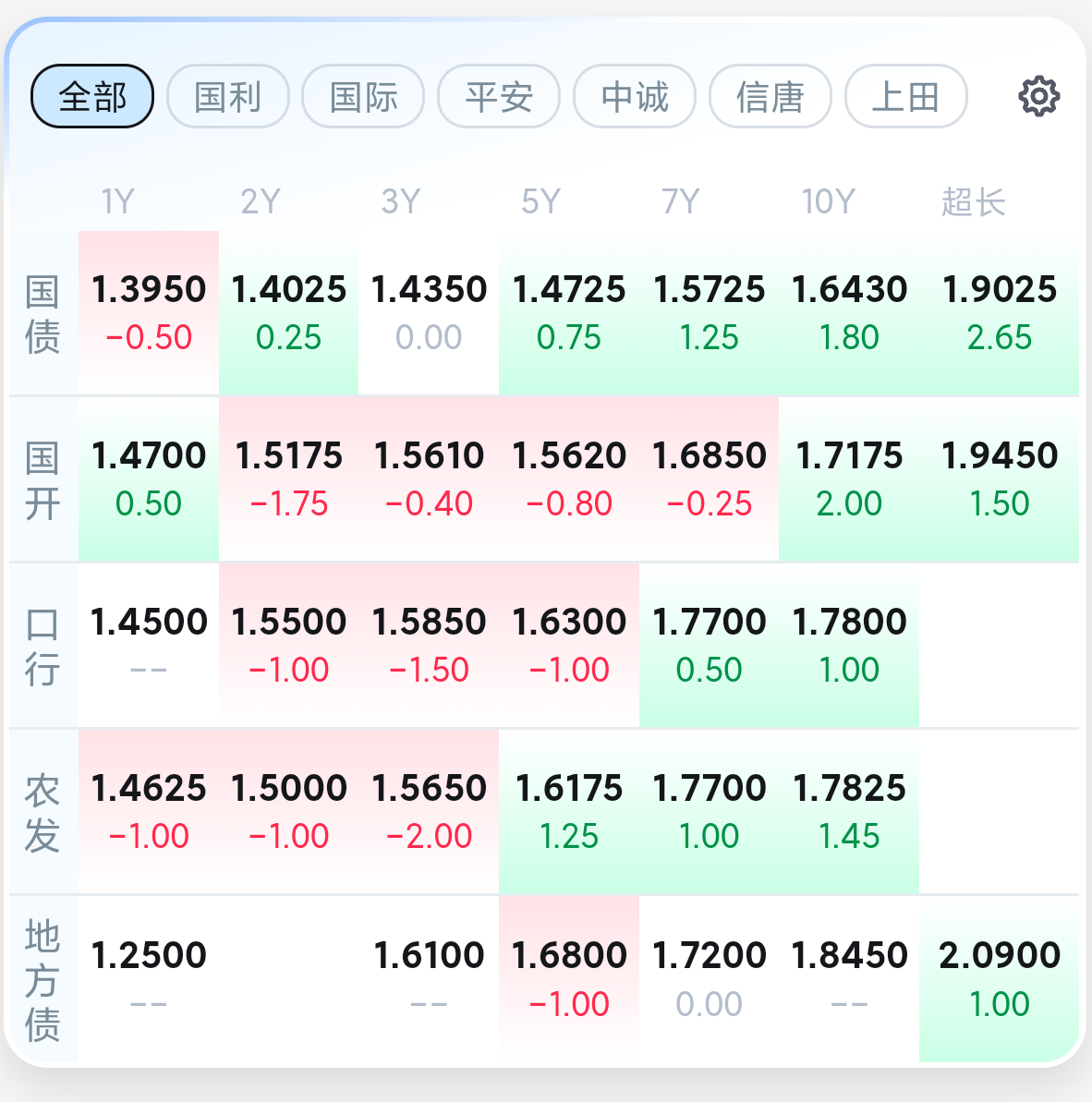1092x1102 pixels.
Task: Select the 地方债 5Y cell 1.6800
Action: (569, 979)
